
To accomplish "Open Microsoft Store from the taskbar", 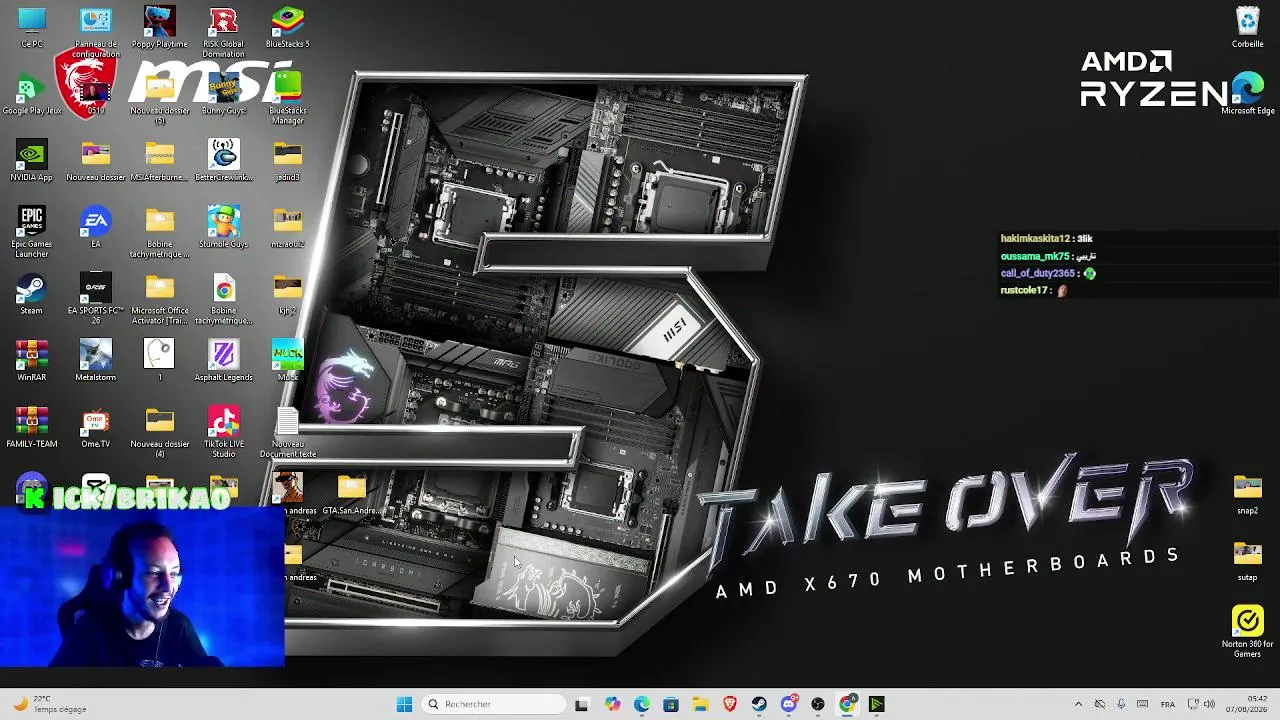I will 671,704.
